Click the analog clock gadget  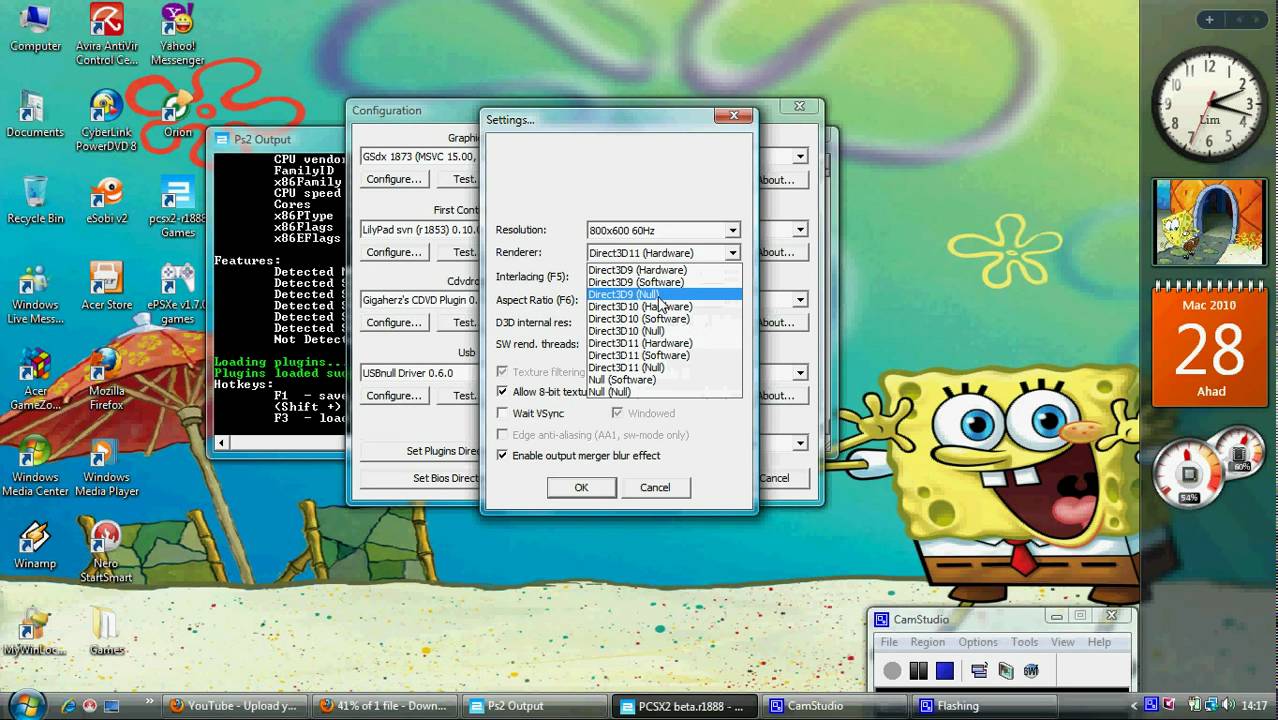(1210, 103)
